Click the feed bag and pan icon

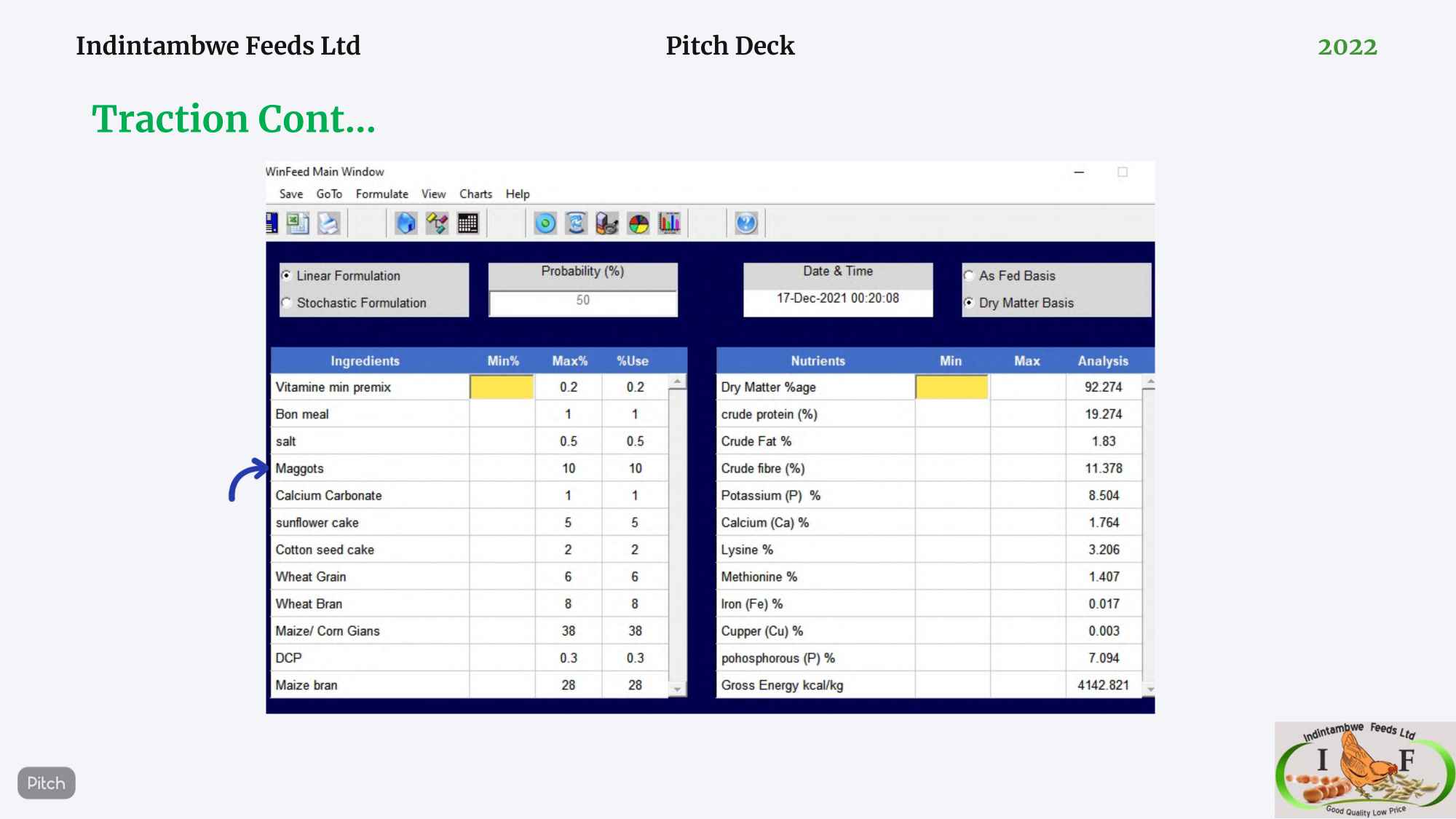pos(607,223)
